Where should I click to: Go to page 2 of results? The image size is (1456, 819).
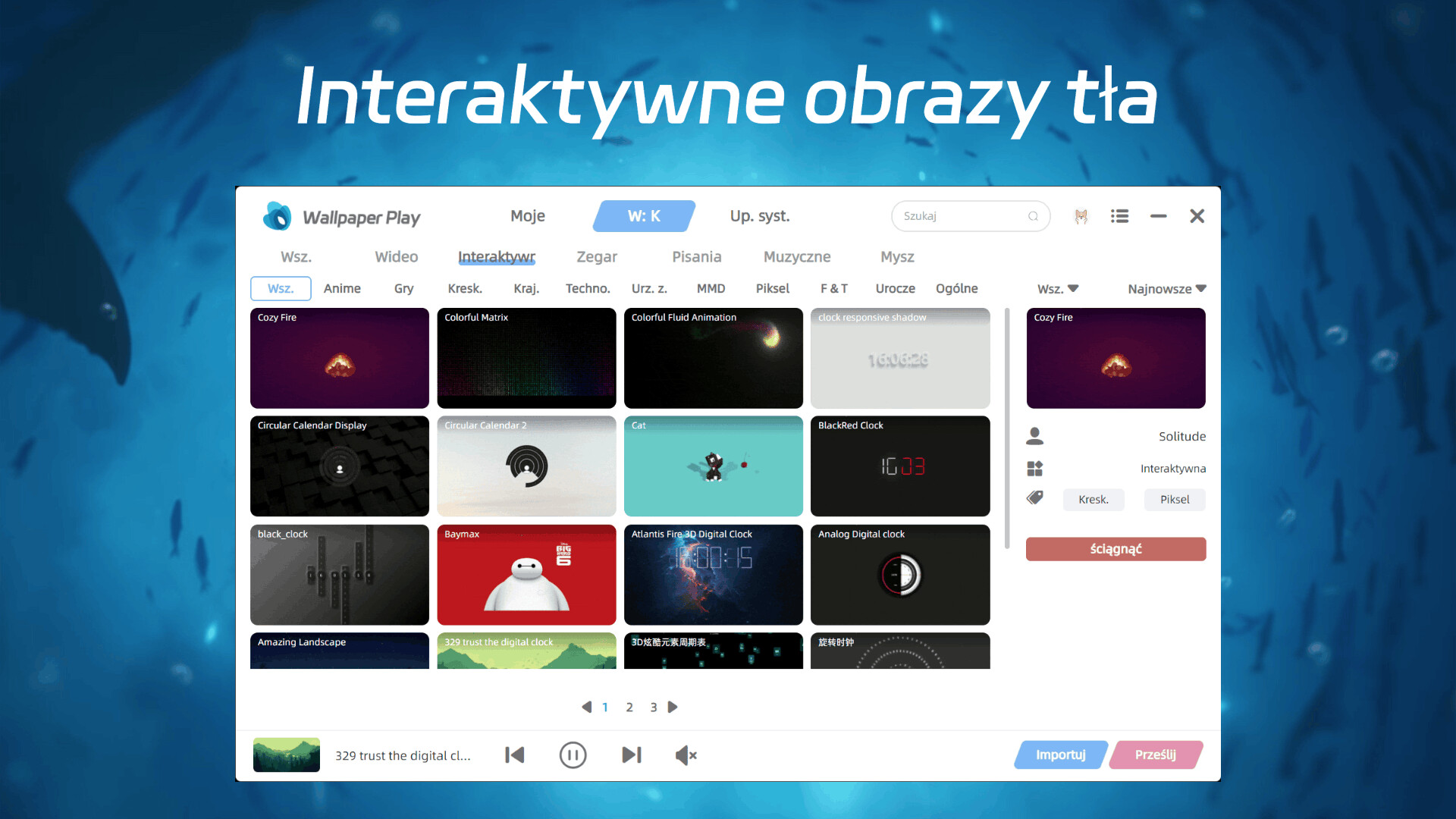(x=629, y=707)
